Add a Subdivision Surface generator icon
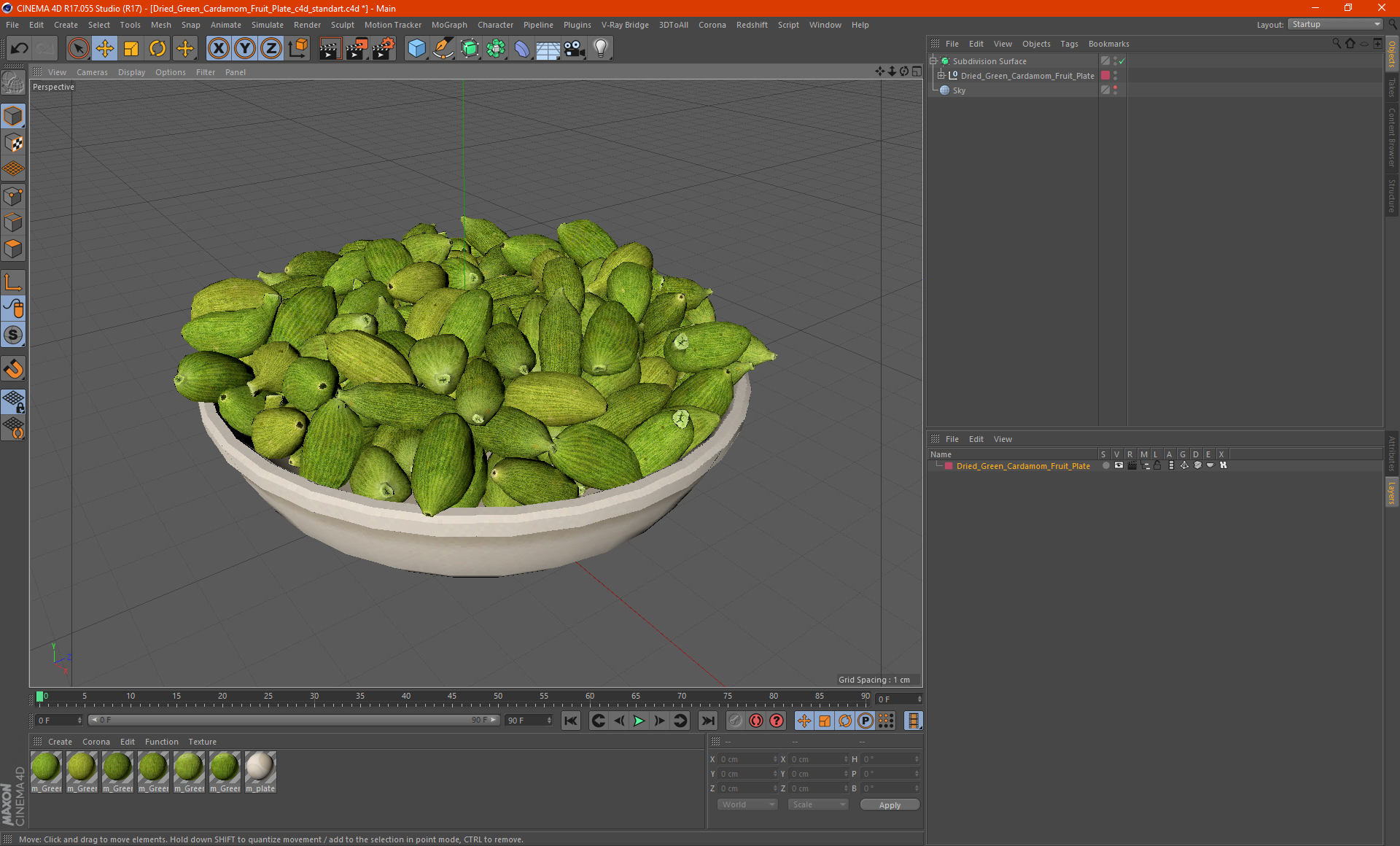 pos(470,49)
